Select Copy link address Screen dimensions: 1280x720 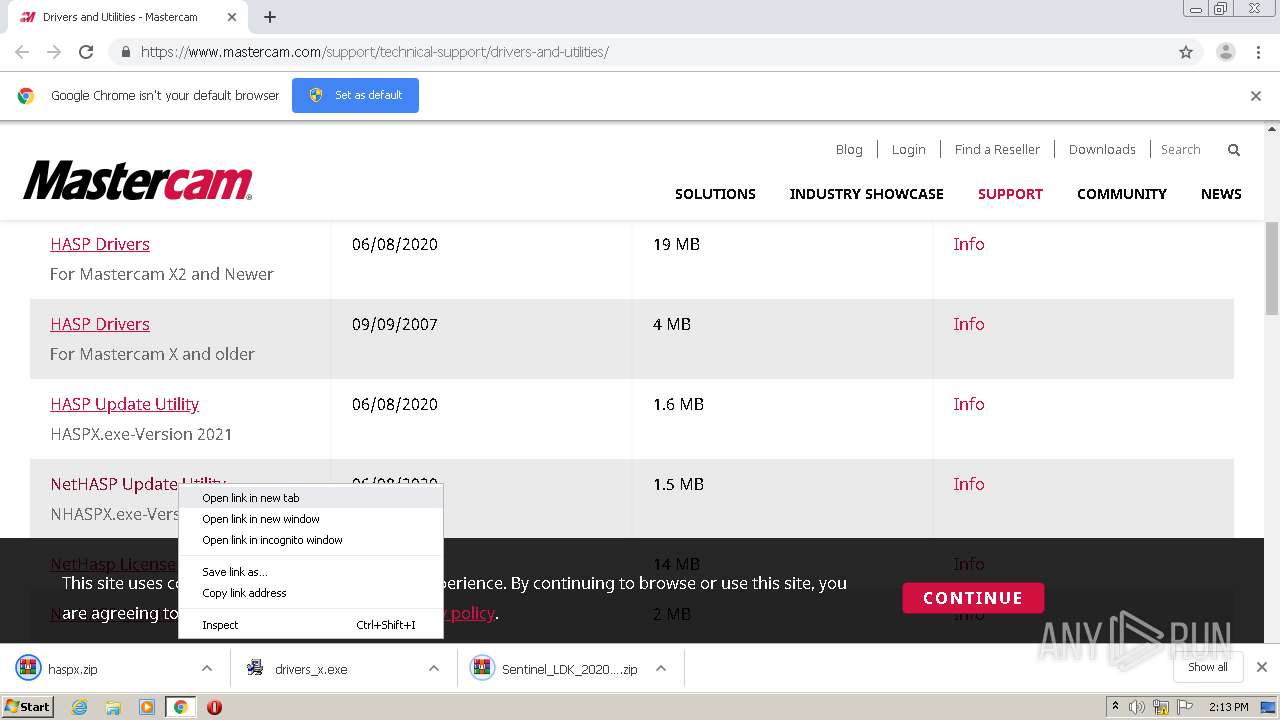click(311, 593)
